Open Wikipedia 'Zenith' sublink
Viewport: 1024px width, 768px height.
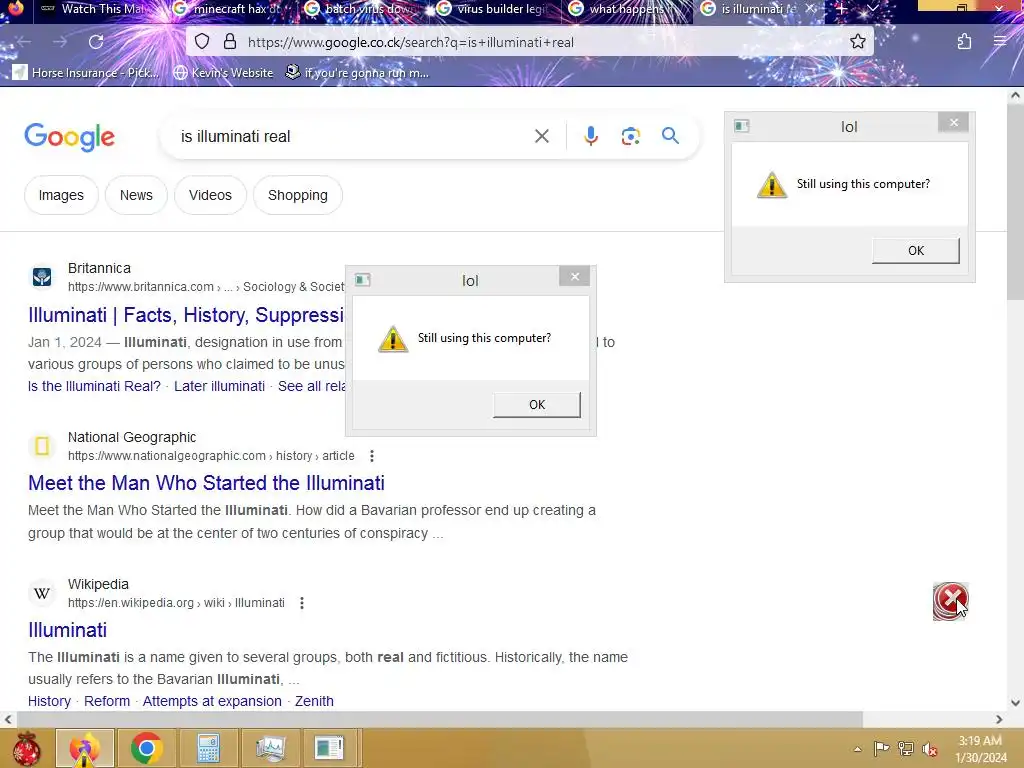pyautogui.click(x=314, y=701)
